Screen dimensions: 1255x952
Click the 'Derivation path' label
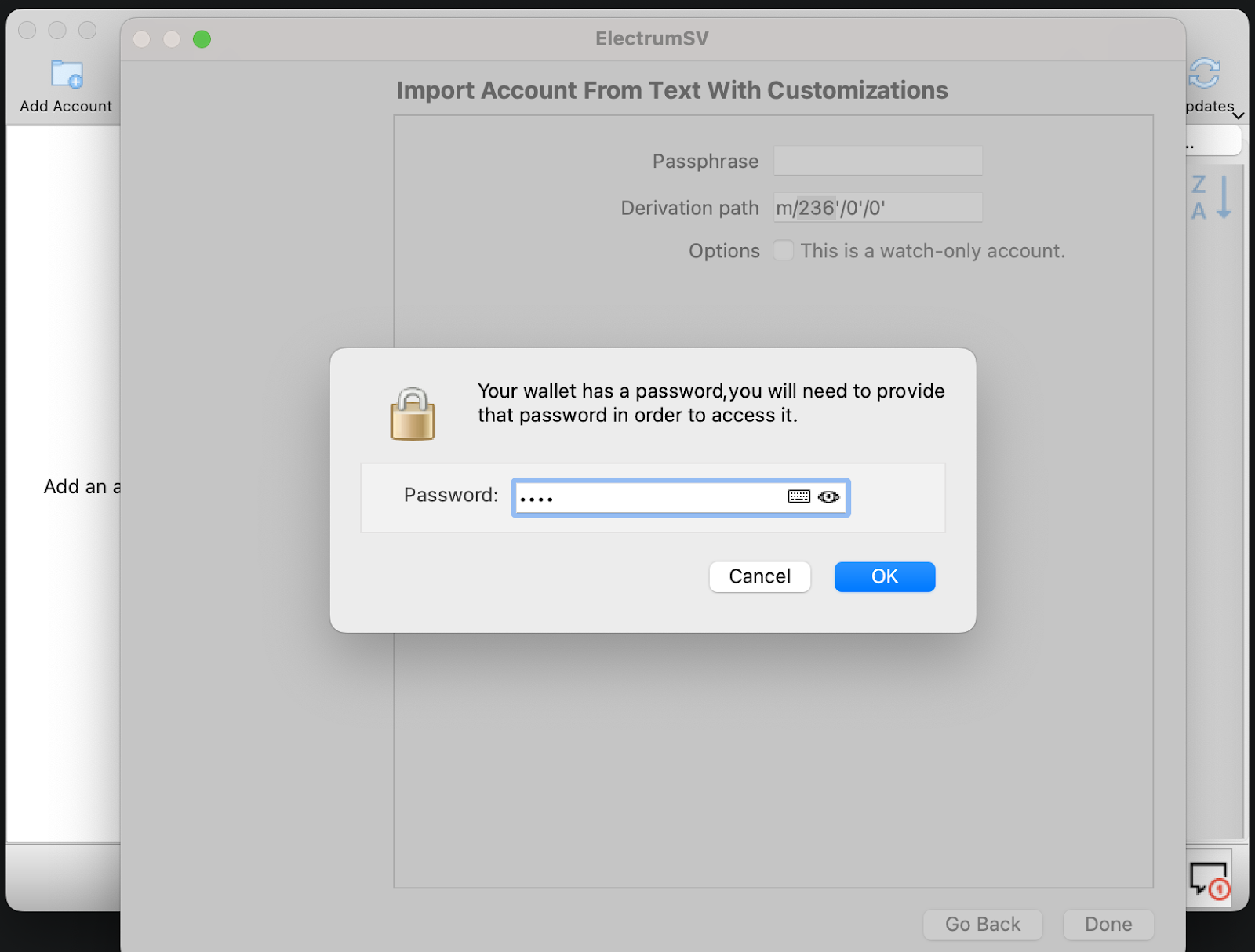[689, 208]
